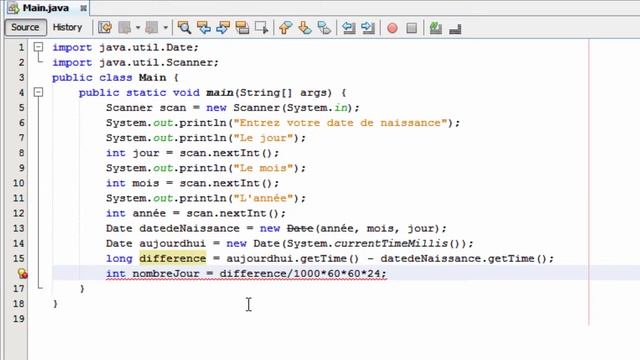This screenshot has height=360, width=640.
Task: Click the Find Selection magnifier icon
Action: tap(184, 28)
